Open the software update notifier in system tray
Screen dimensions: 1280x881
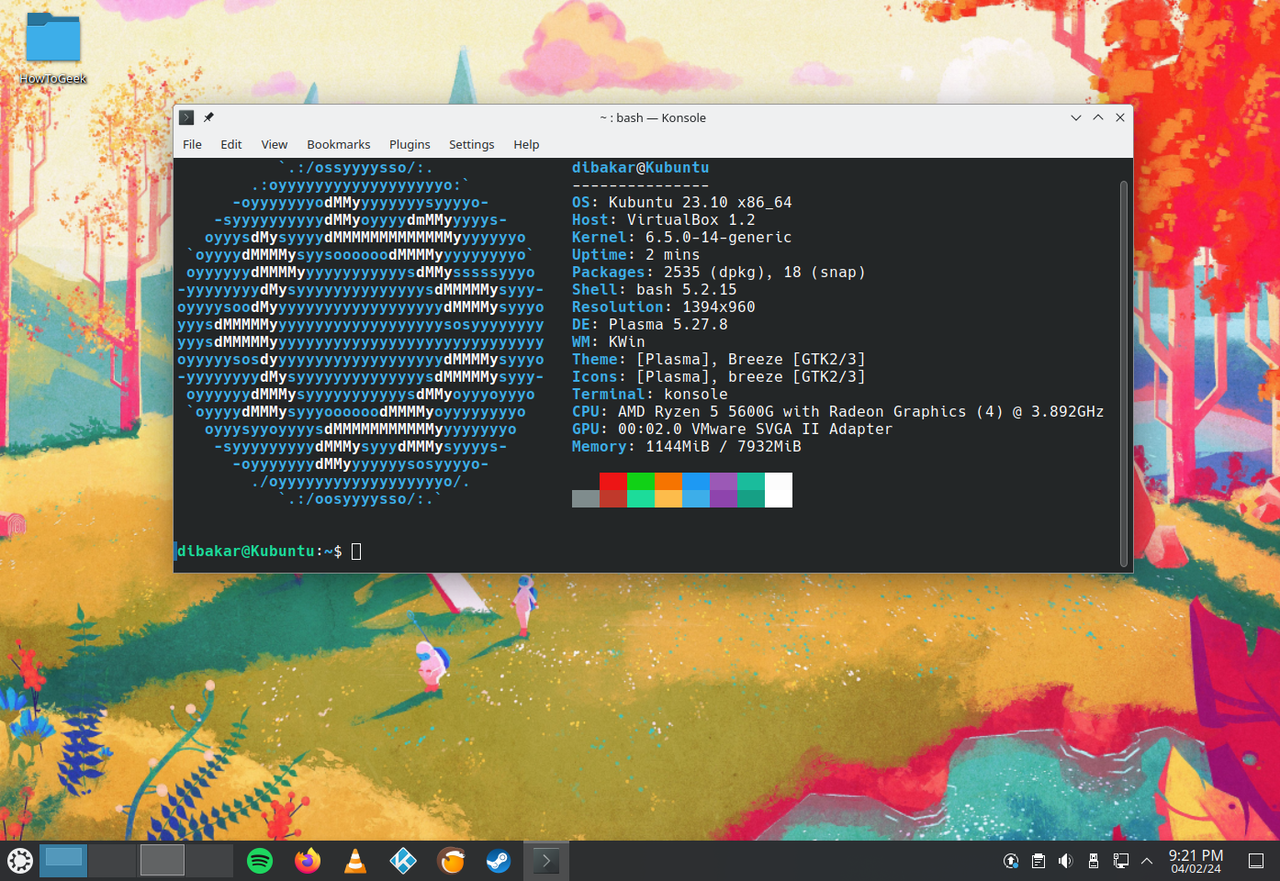[x=1010, y=860]
